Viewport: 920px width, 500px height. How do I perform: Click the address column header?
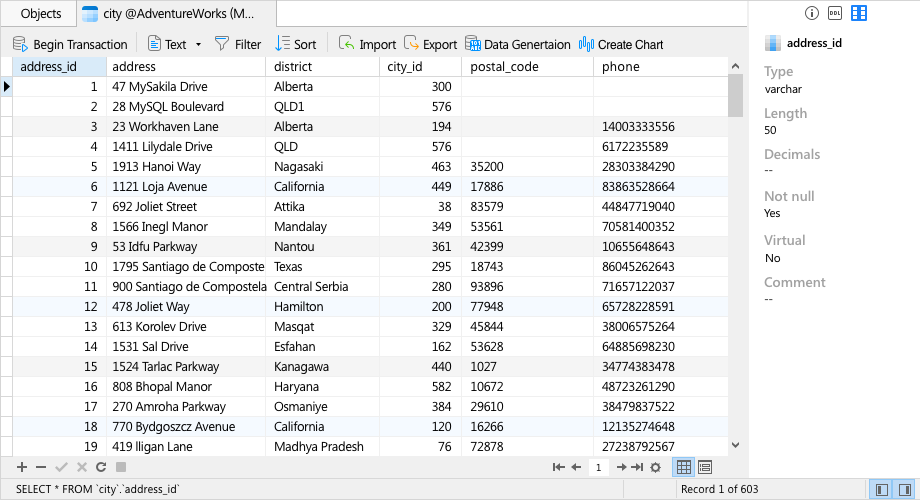(186, 66)
